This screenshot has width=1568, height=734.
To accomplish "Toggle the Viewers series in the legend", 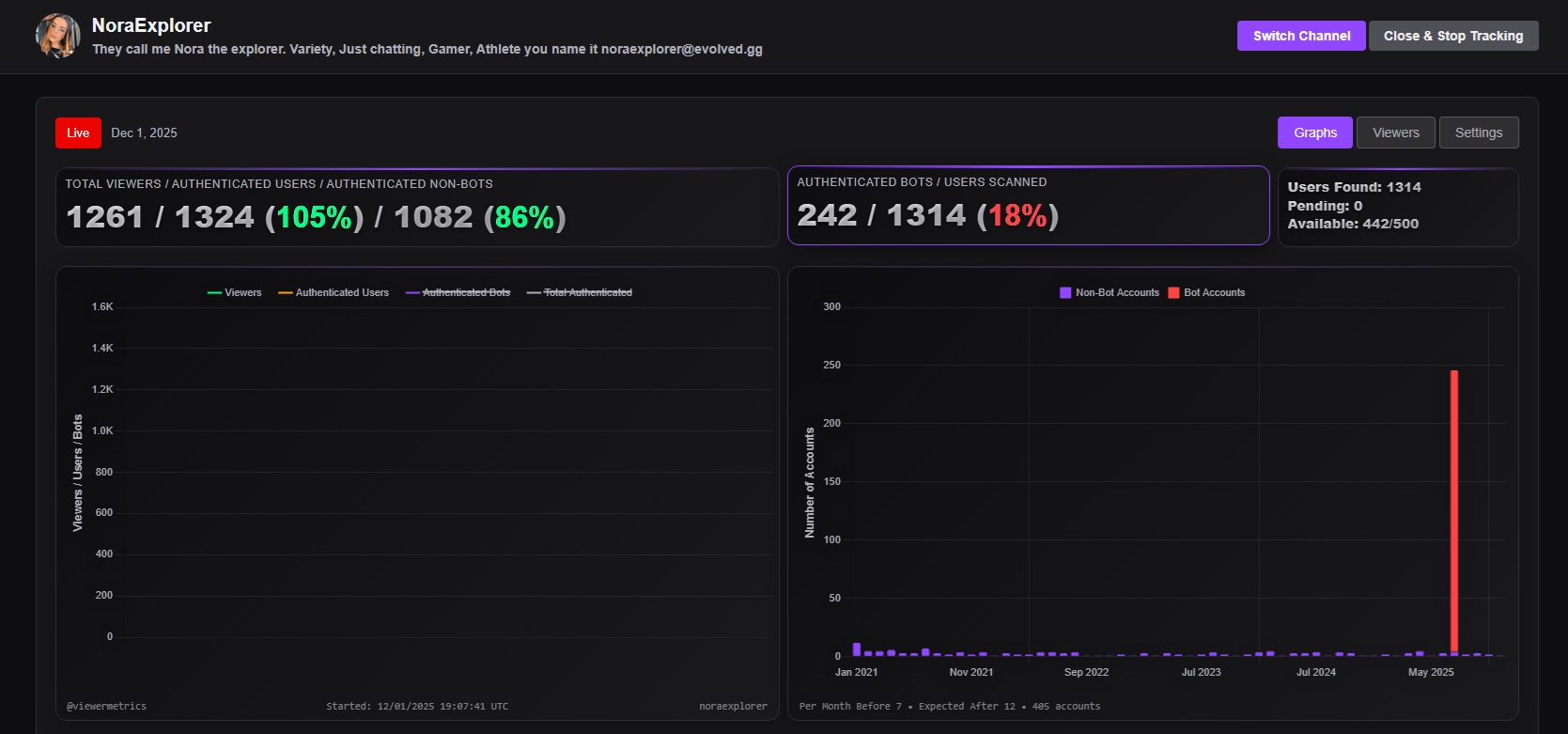I will (234, 292).
